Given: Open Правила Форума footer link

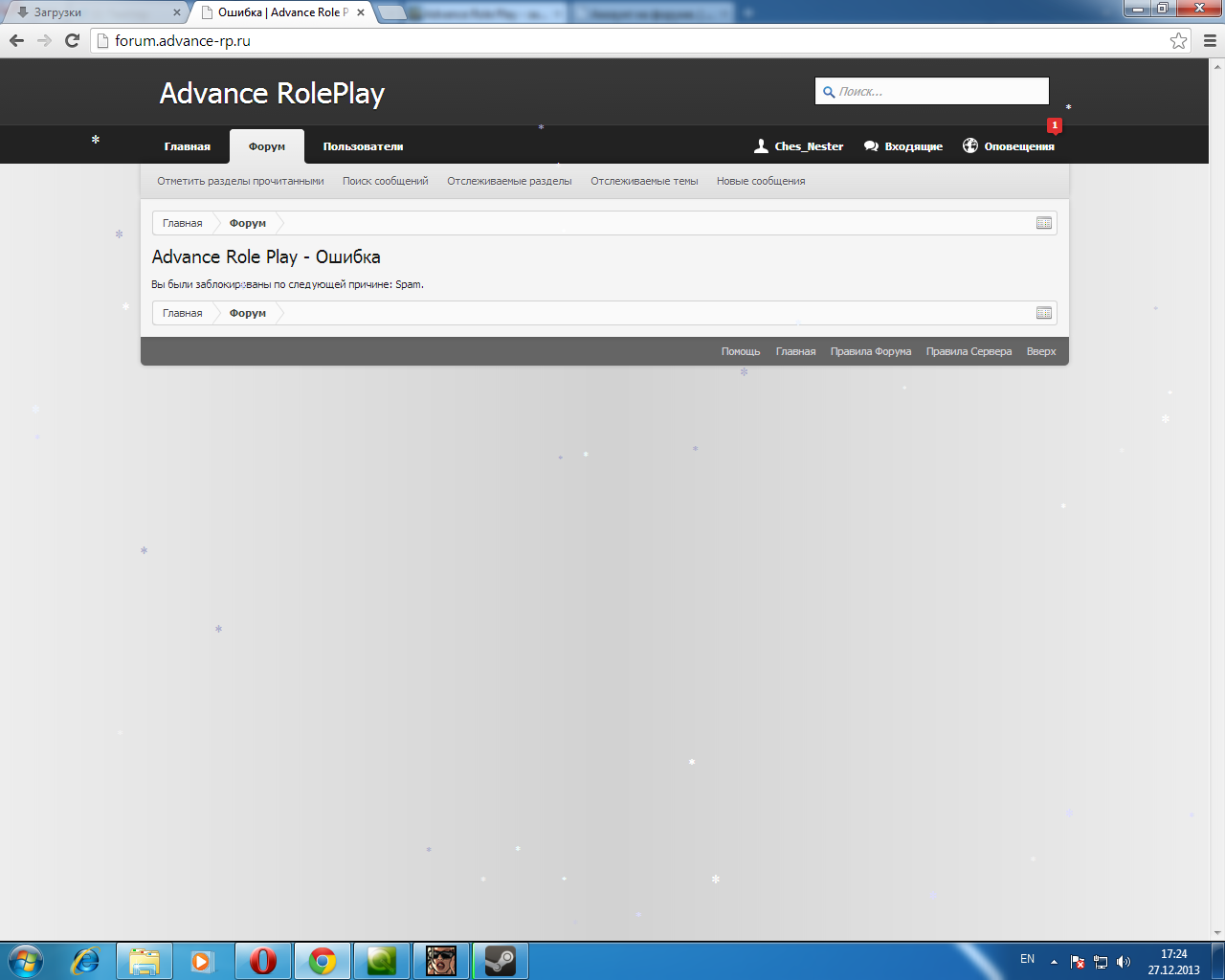Looking at the screenshot, I should [x=871, y=351].
